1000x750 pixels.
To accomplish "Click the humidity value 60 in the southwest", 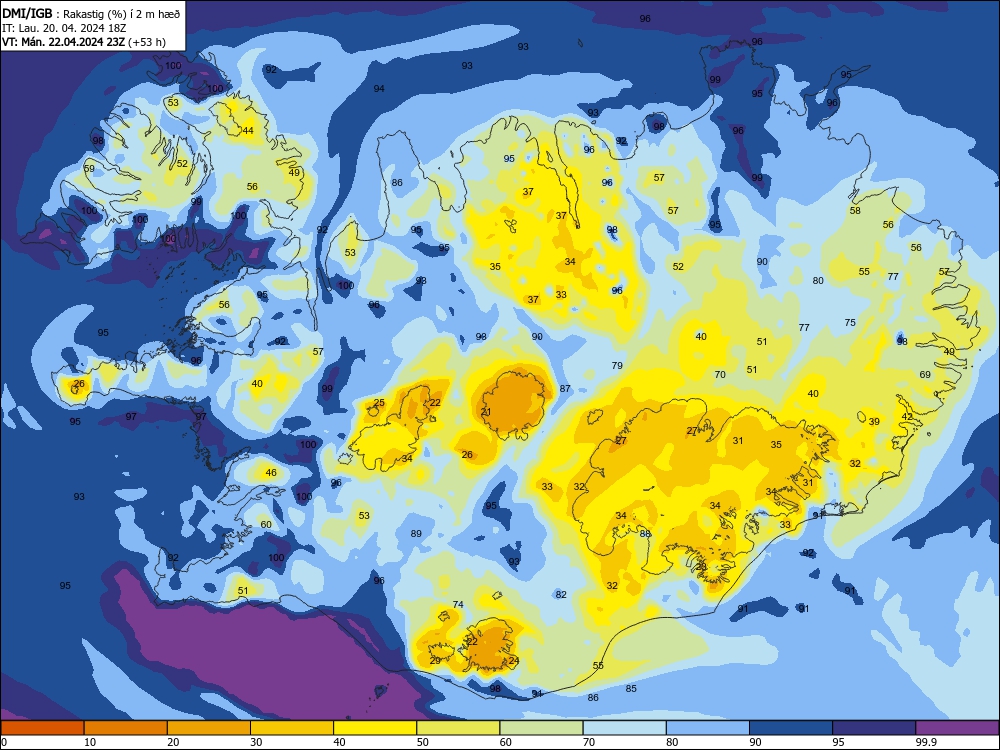I will pos(266,524).
